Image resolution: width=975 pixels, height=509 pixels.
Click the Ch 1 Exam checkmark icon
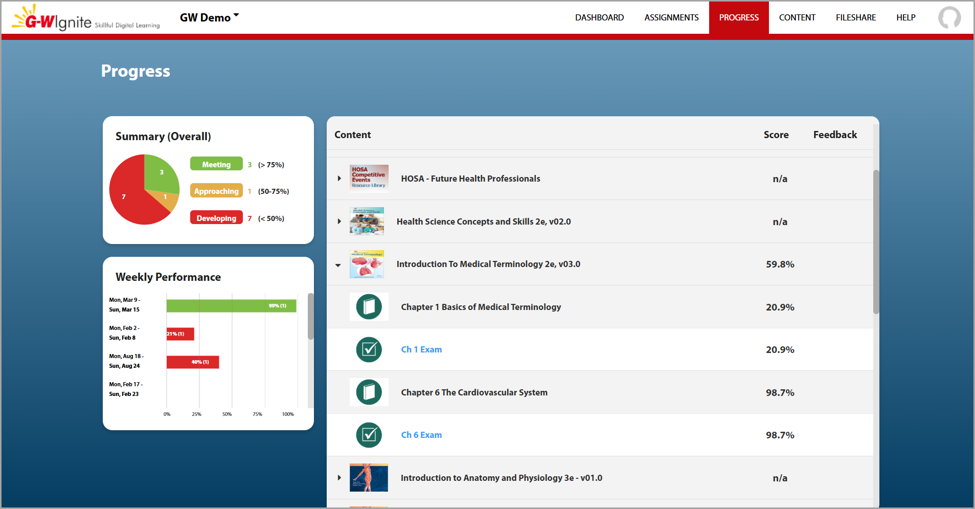tap(369, 350)
